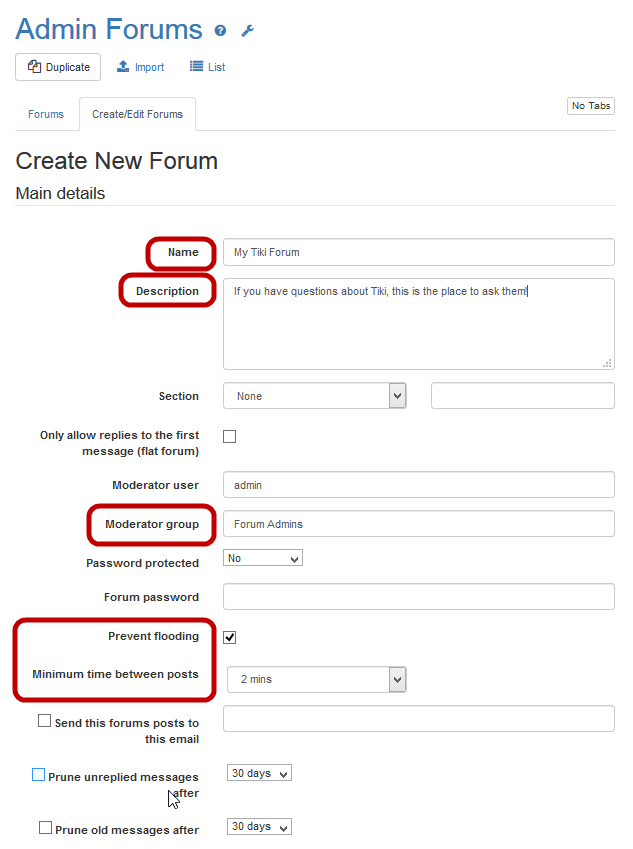
Task: Click the Forum password field
Action: point(418,597)
